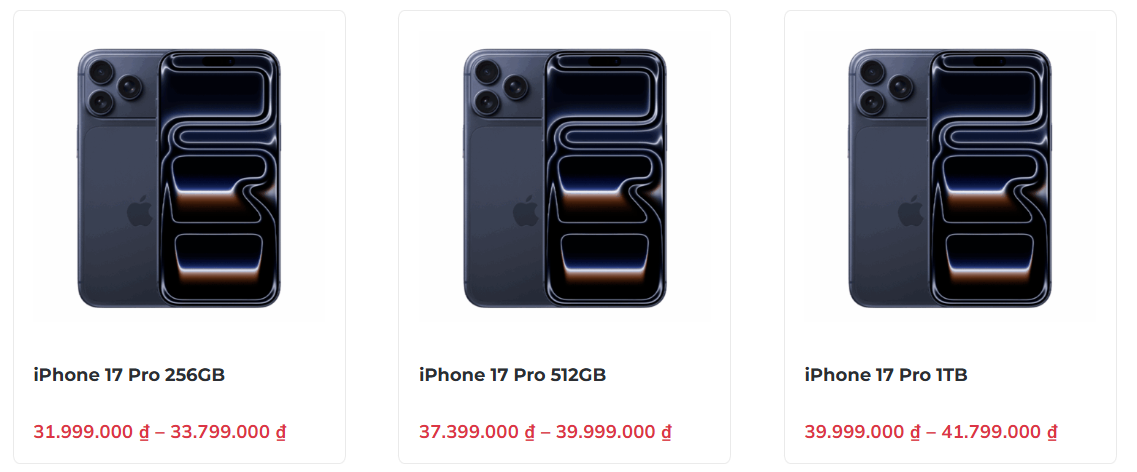The height and width of the screenshot is (472, 1137).
Task: Select the iPhone 17 Pro 1TB title
Action: pyautogui.click(x=885, y=375)
